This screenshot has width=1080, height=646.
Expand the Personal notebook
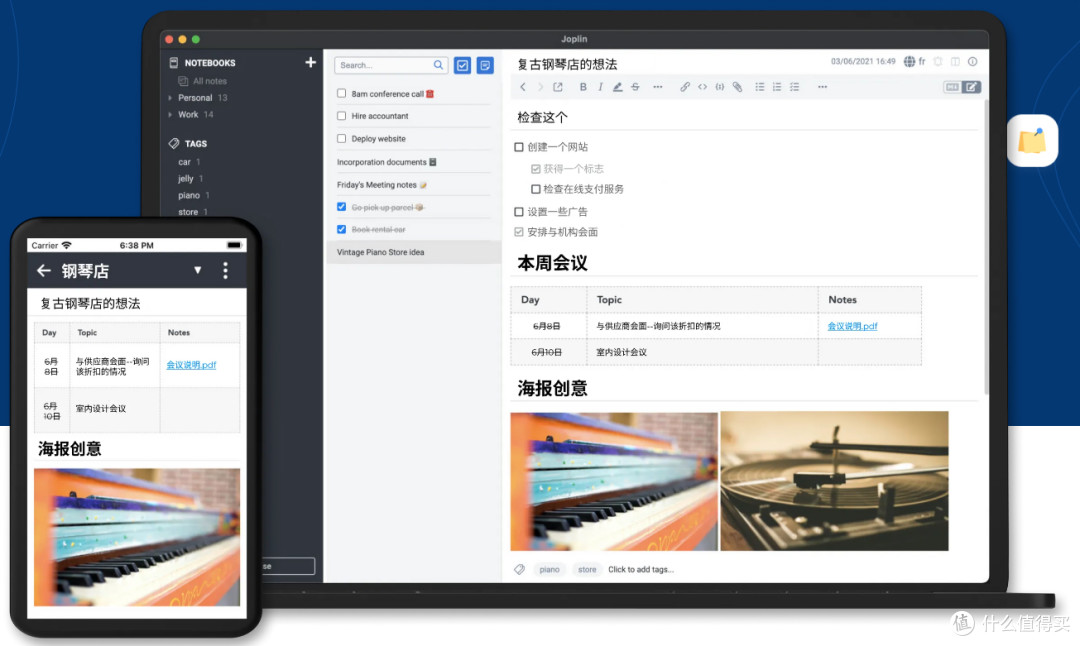pyautogui.click(x=170, y=98)
